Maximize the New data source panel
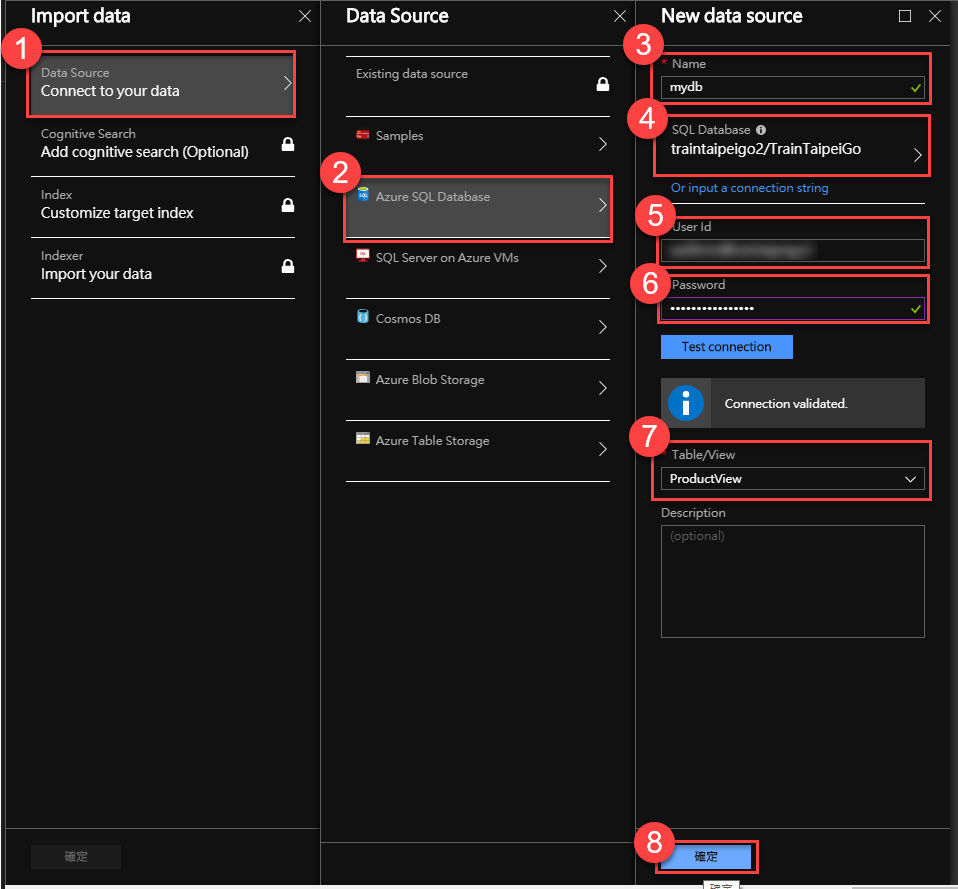Screen dimensions: 958x889 click(905, 16)
